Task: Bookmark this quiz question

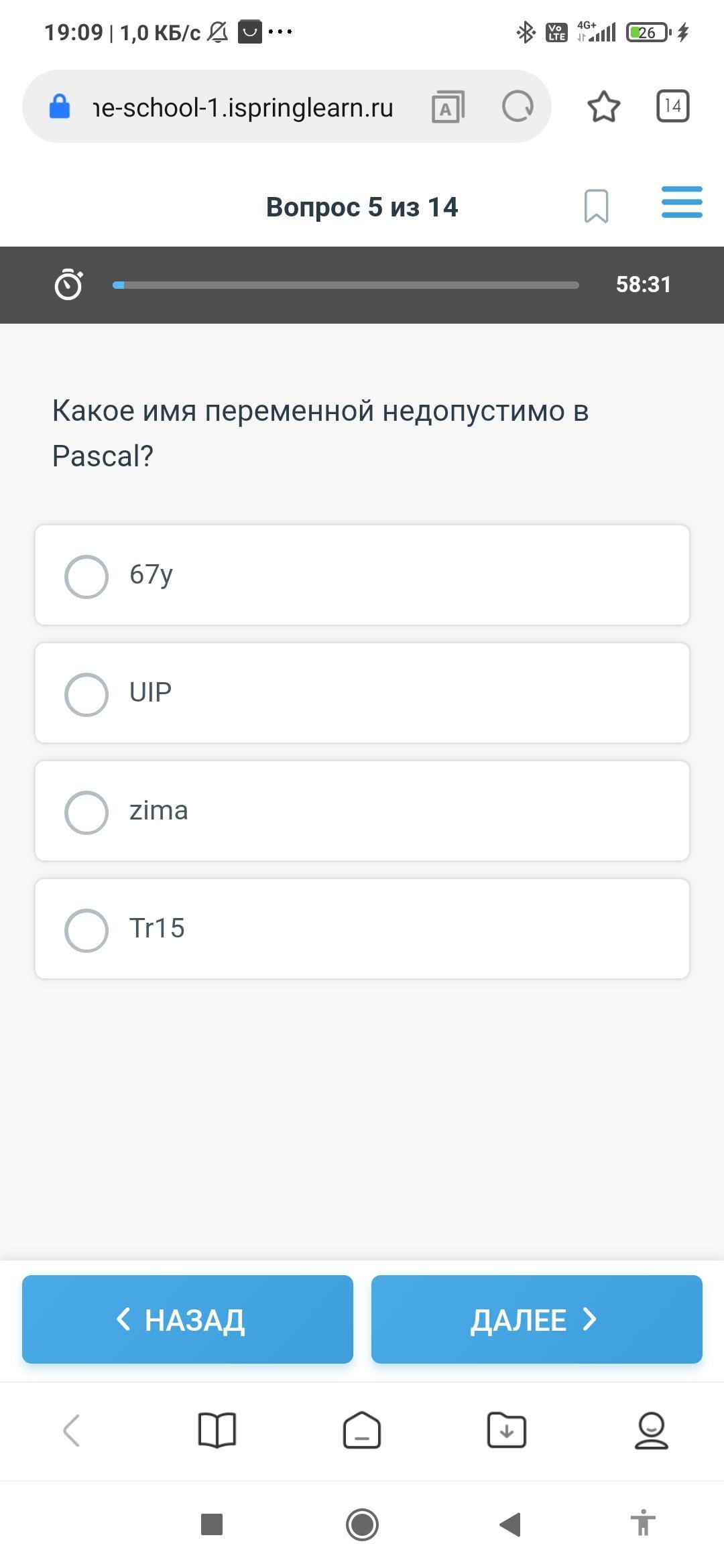Action: click(x=596, y=206)
